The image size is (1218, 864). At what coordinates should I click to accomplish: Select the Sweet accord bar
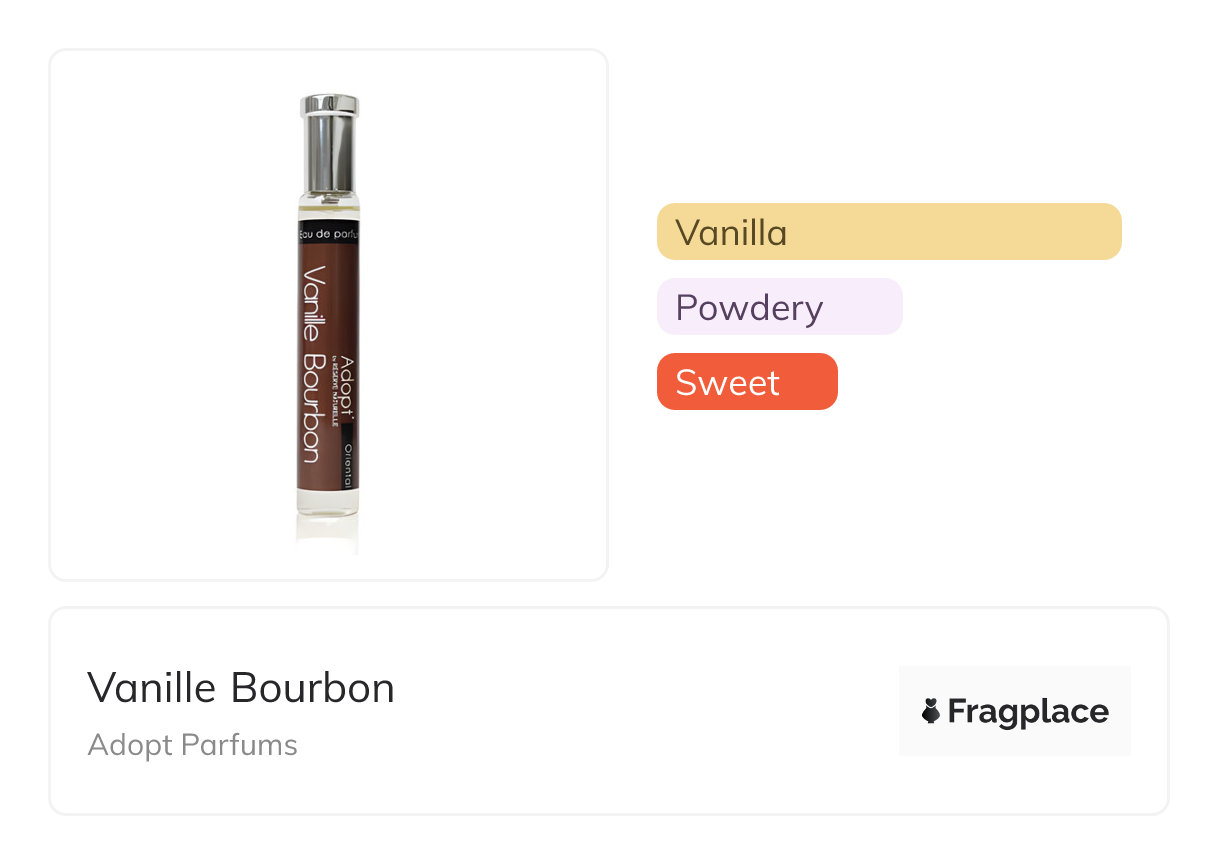pos(746,382)
